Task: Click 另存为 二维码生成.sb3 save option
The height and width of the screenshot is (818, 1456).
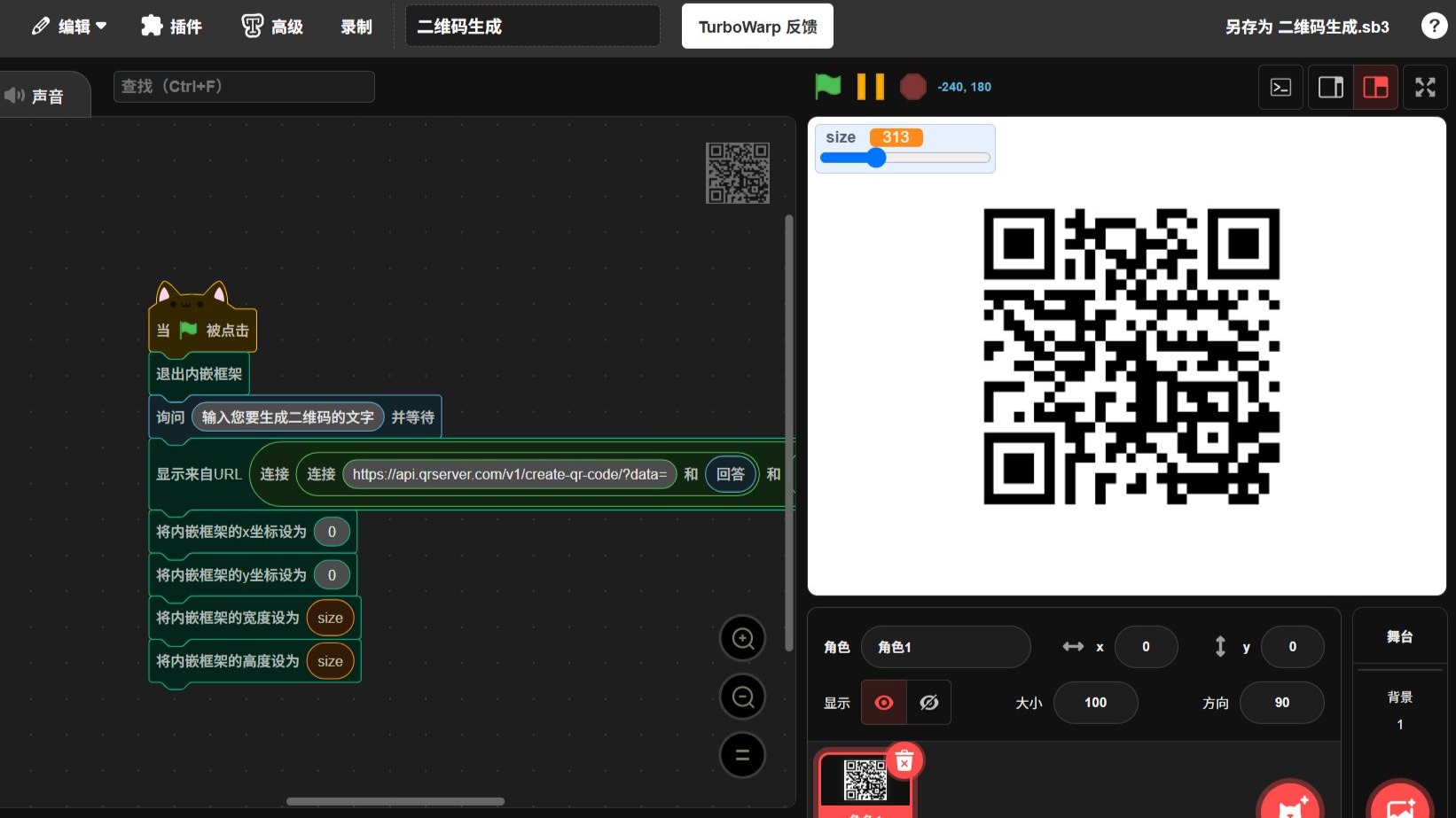Action: click(x=1307, y=27)
